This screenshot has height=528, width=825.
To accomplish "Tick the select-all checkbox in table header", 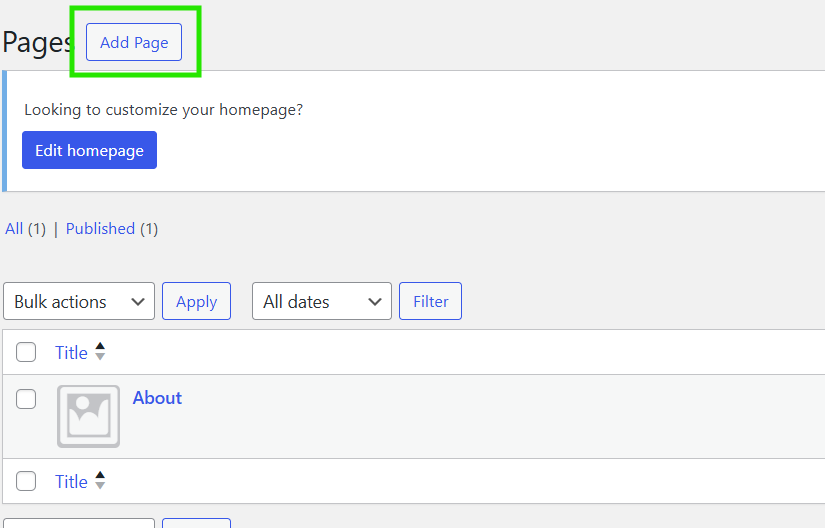I will coord(26,352).
